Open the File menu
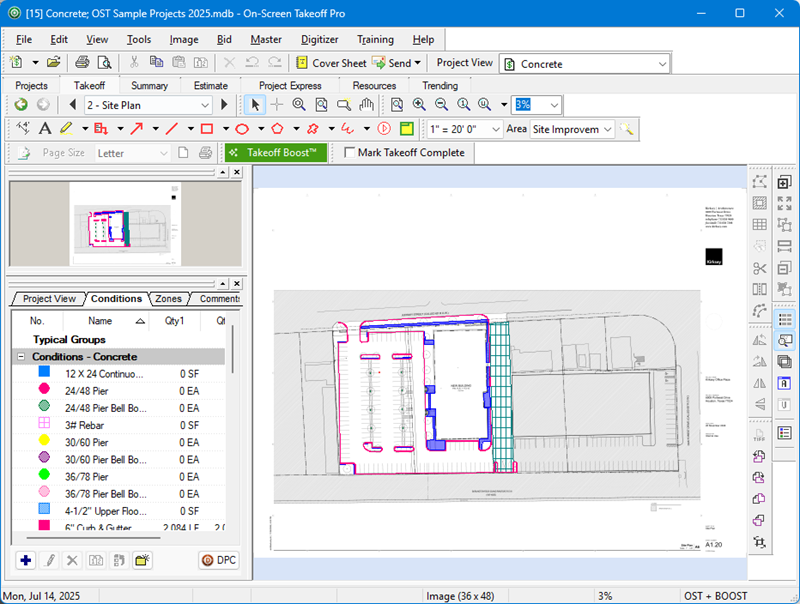This screenshot has width=800, height=604. click(x=23, y=39)
